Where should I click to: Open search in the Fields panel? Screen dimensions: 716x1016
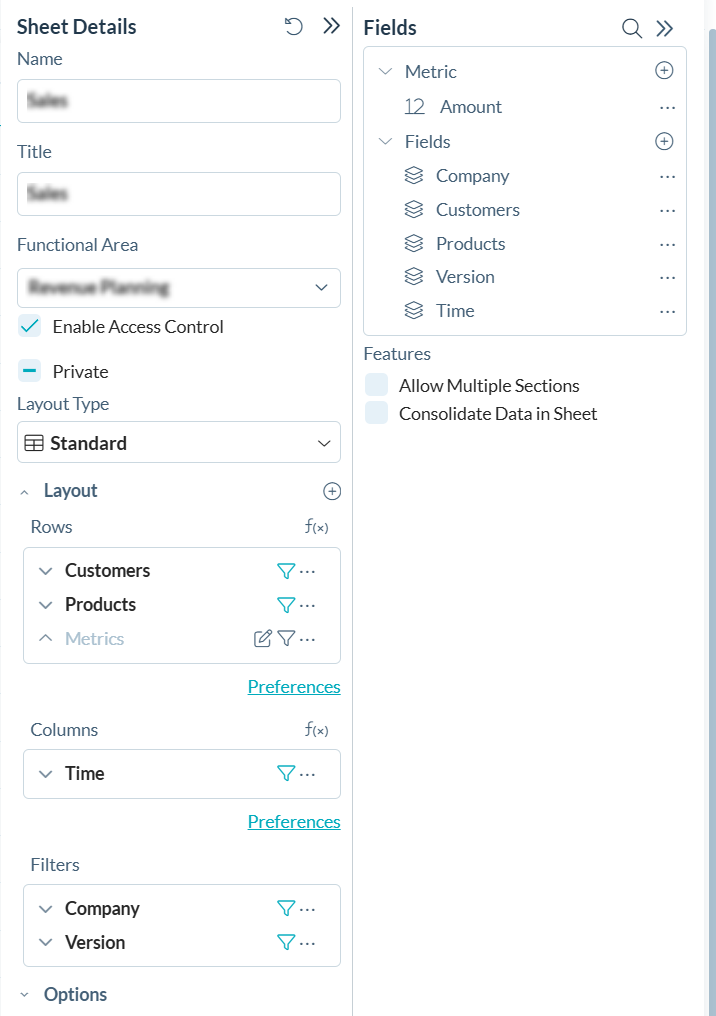pyautogui.click(x=632, y=29)
